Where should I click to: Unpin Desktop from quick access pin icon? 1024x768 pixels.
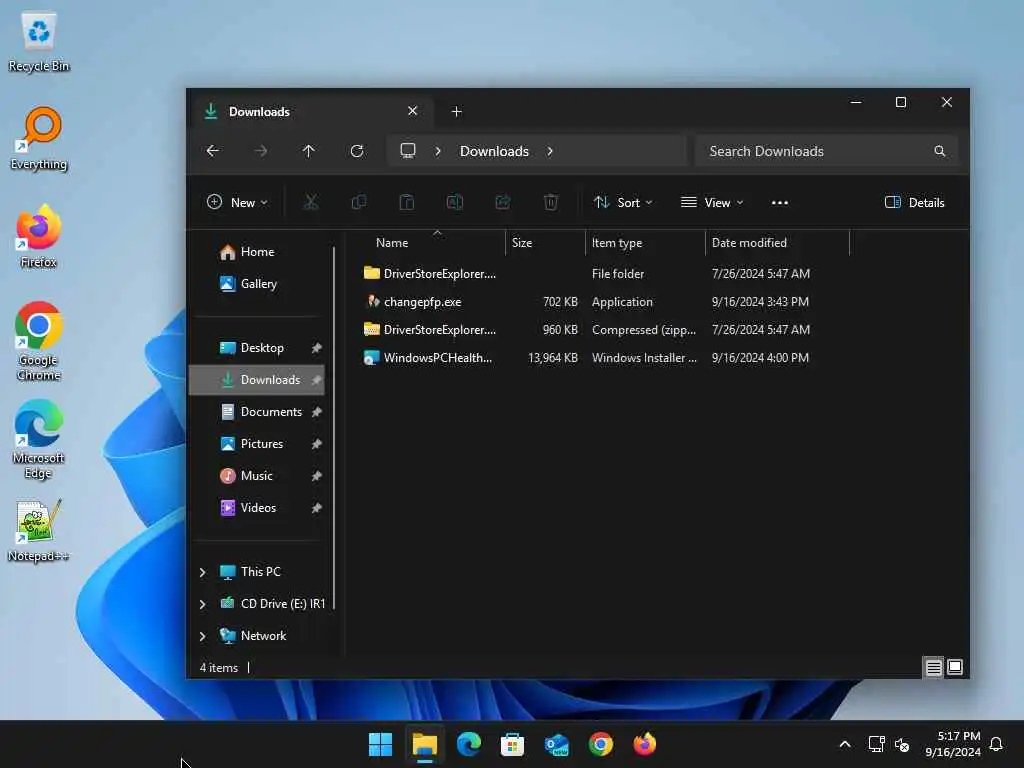(x=317, y=348)
